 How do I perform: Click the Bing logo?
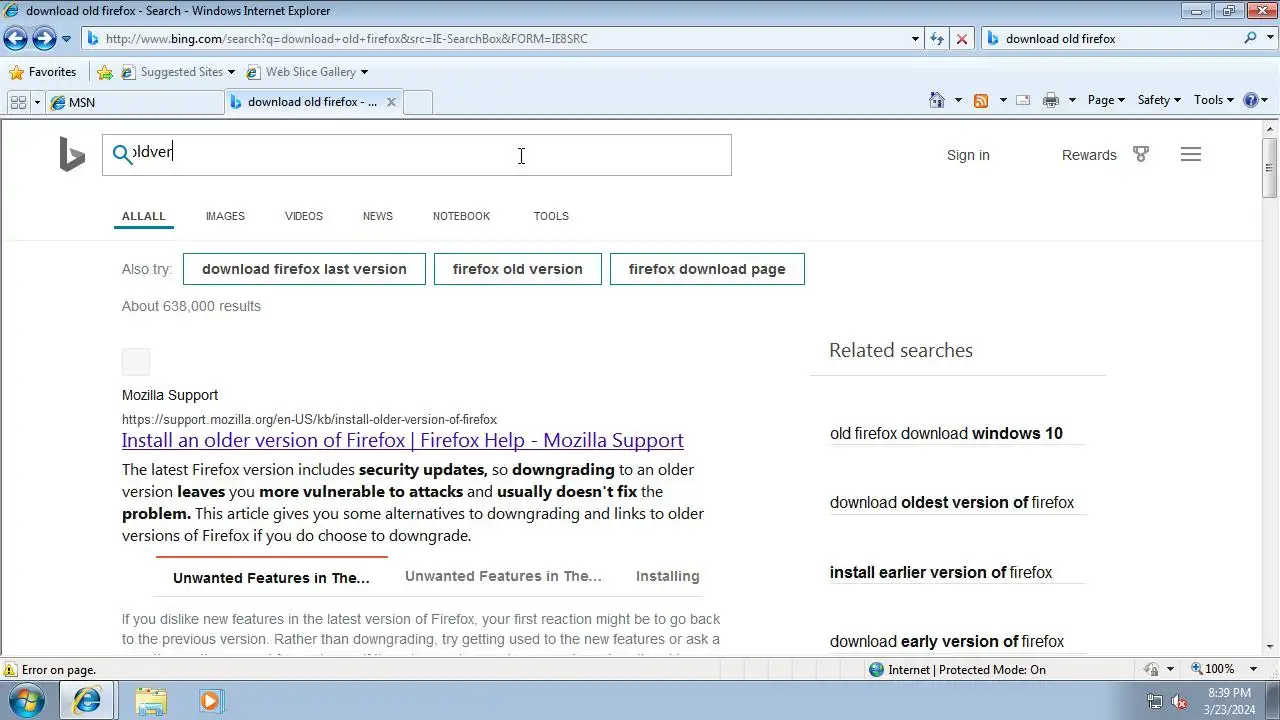pyautogui.click(x=72, y=155)
